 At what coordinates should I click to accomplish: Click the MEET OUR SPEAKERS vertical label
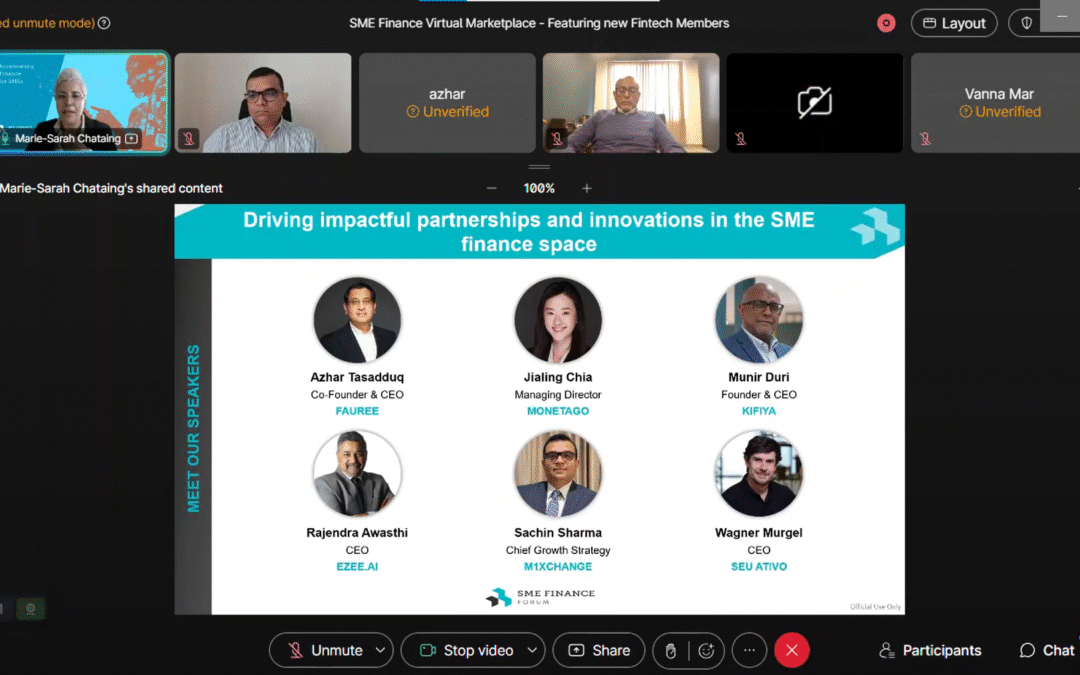click(194, 428)
